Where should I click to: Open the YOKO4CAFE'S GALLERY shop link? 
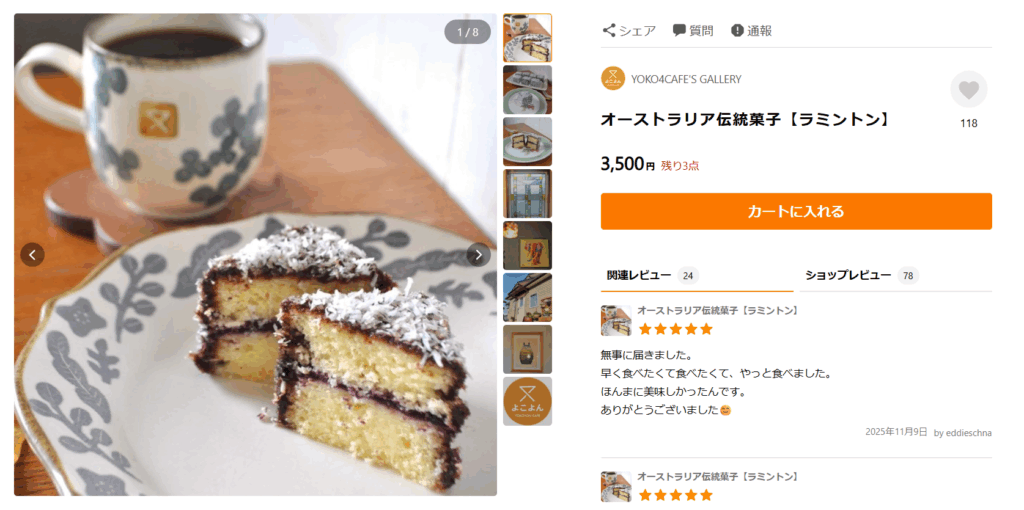tap(686, 79)
